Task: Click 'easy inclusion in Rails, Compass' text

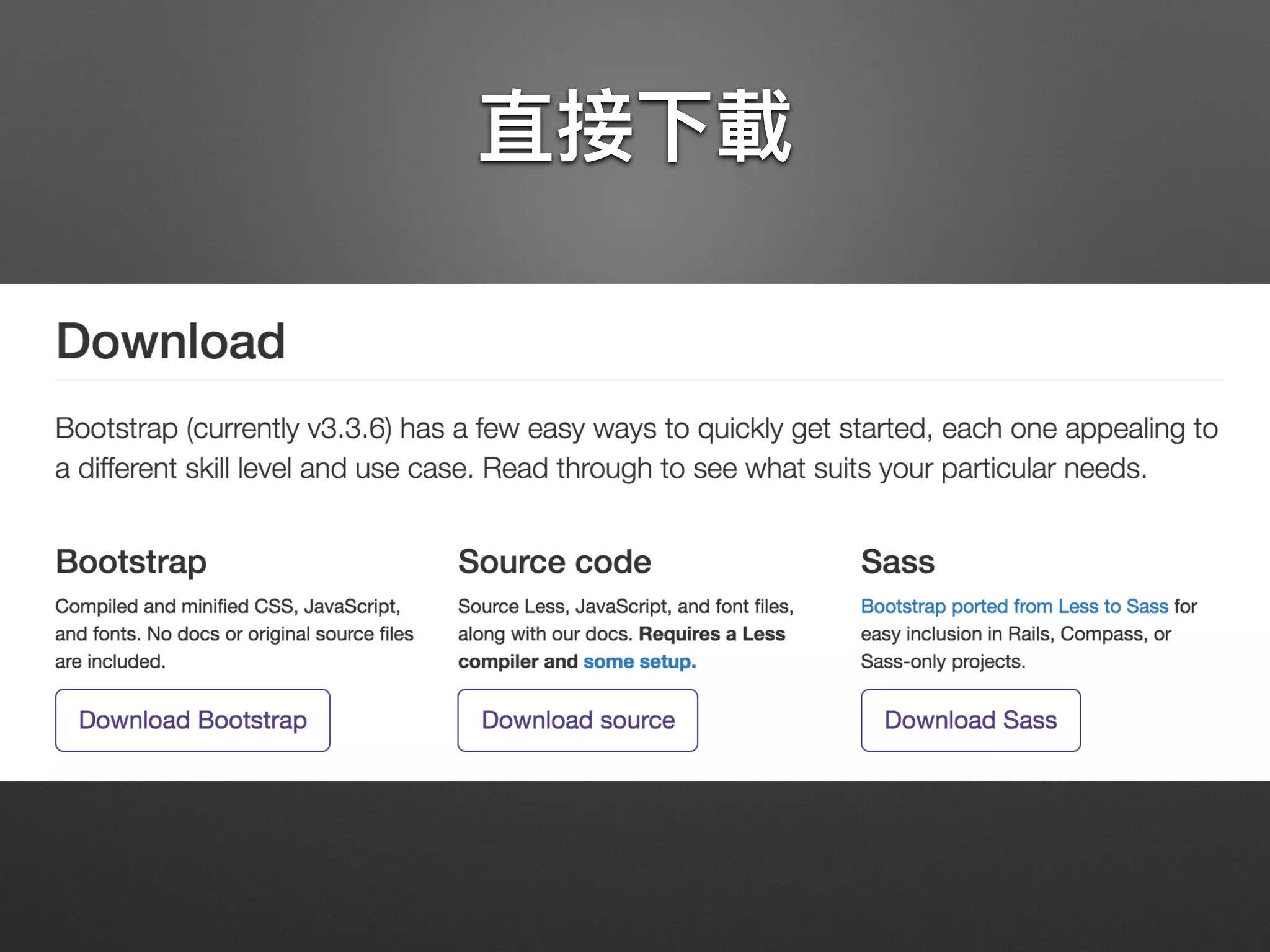Action: click(1015, 634)
